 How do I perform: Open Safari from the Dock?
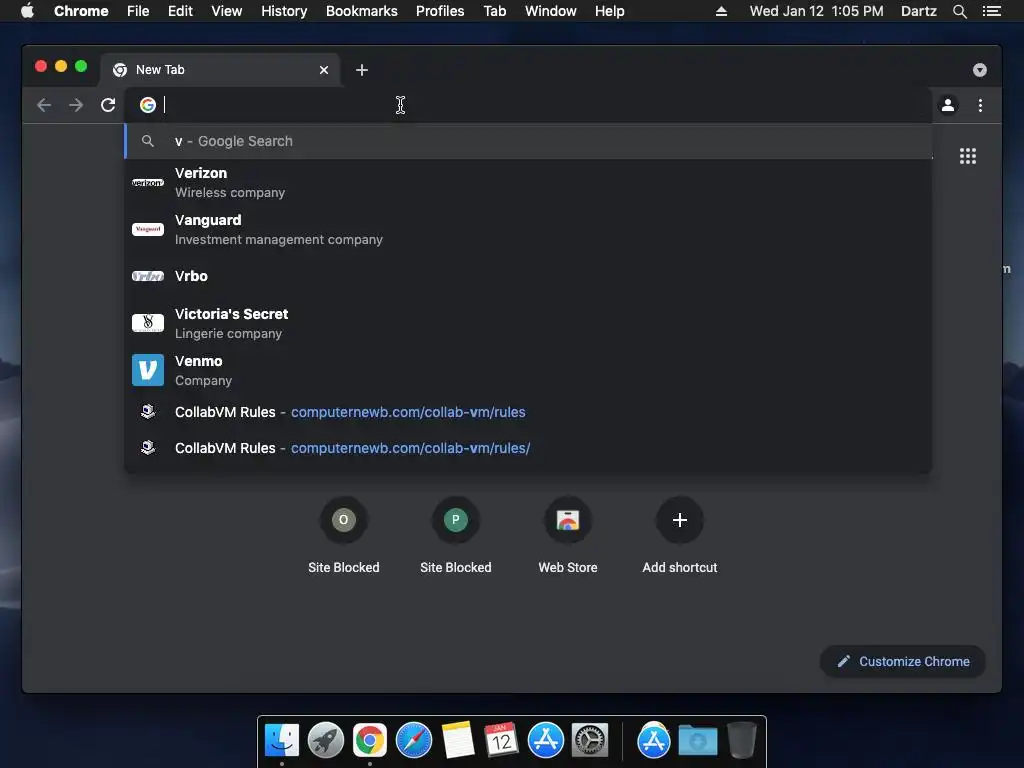(414, 741)
